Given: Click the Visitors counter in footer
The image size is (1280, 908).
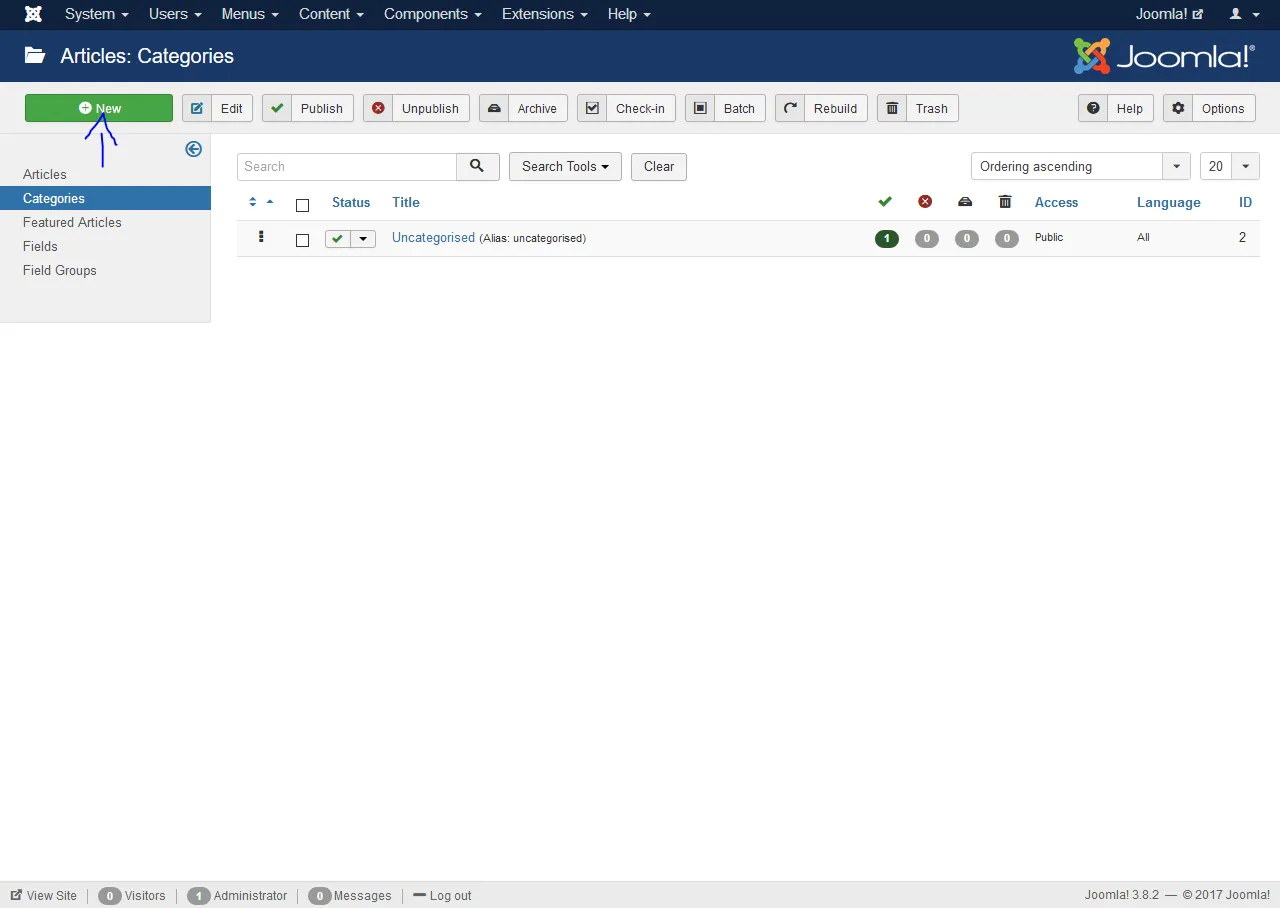Looking at the screenshot, I should 132,895.
